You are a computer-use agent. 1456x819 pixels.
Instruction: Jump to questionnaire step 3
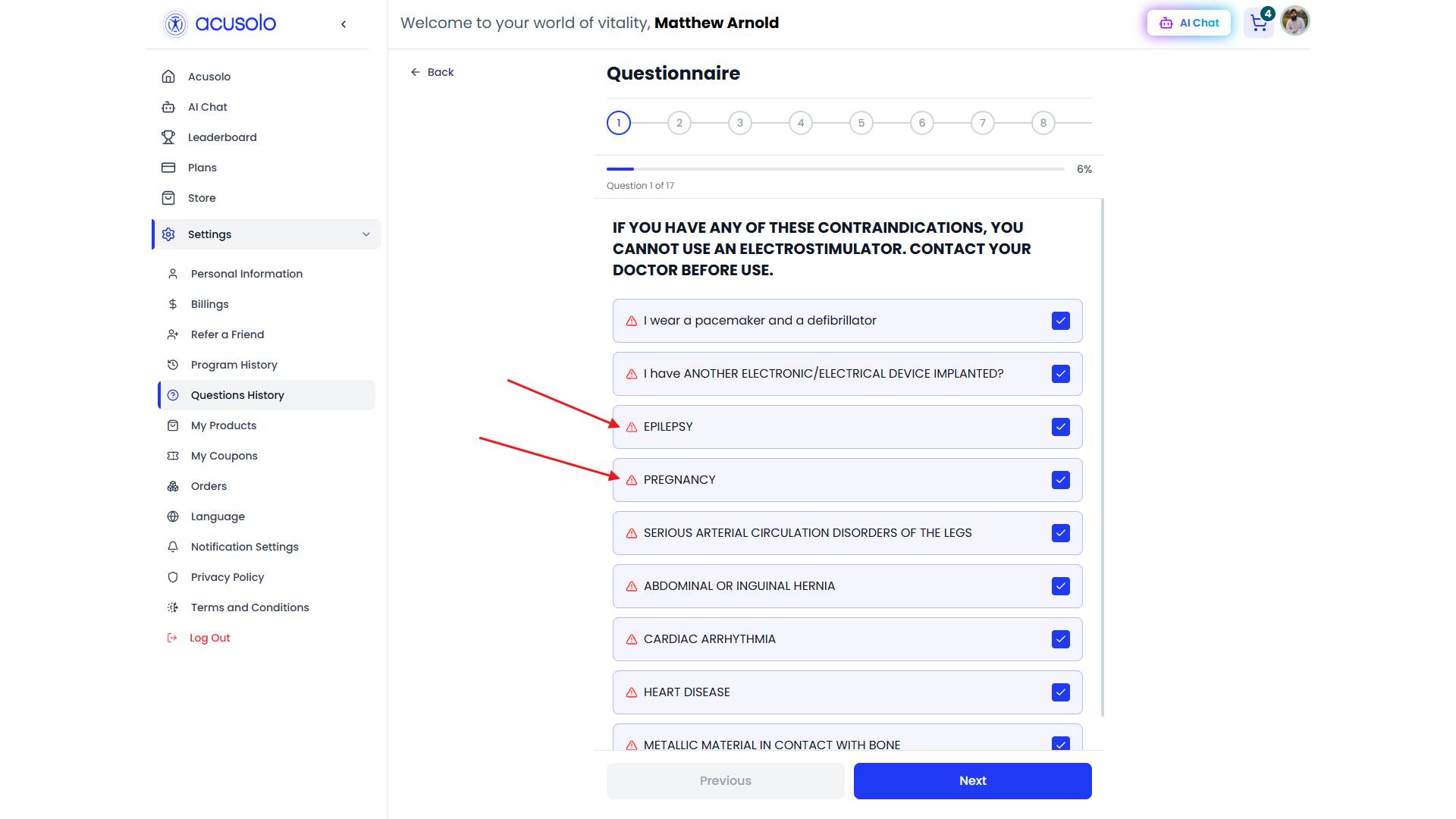coord(740,123)
